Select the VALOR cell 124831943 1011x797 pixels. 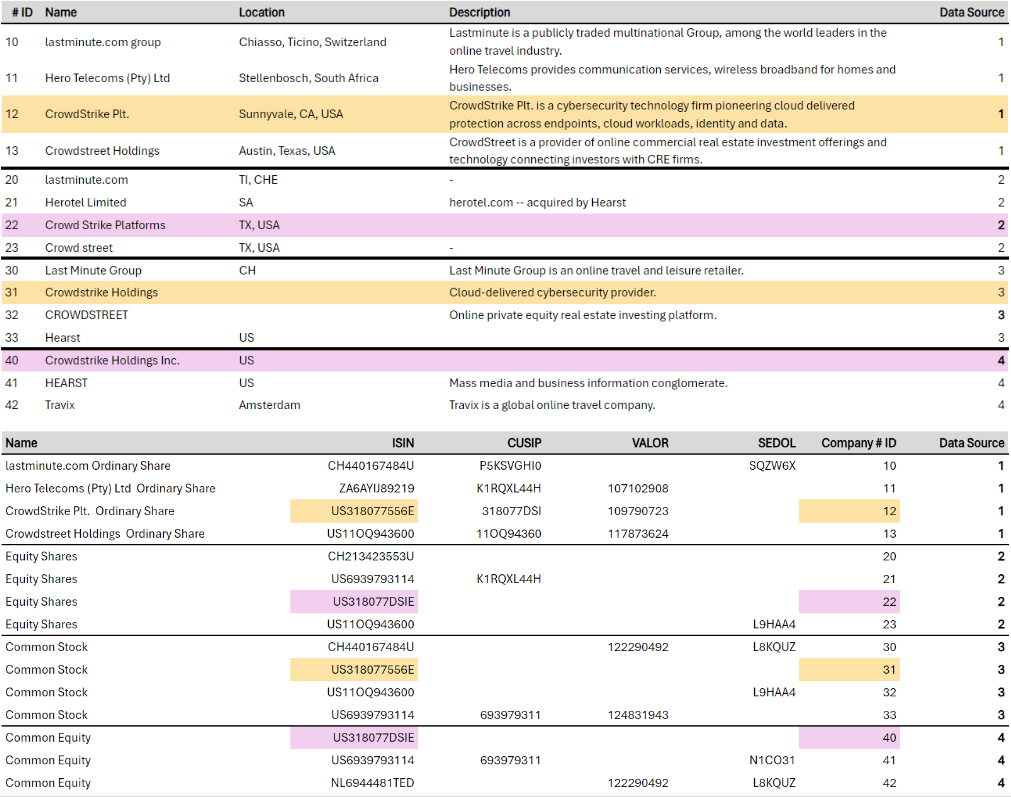638,715
